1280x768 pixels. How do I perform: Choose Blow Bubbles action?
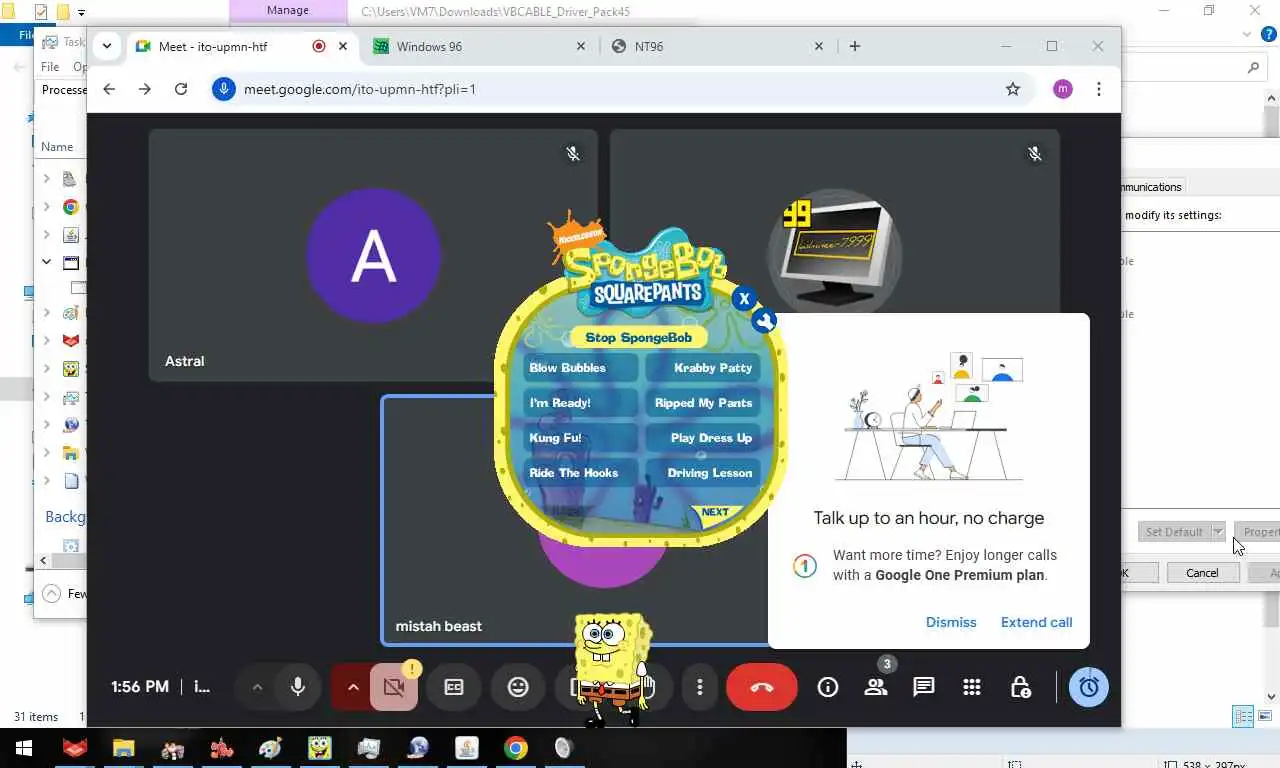click(579, 368)
